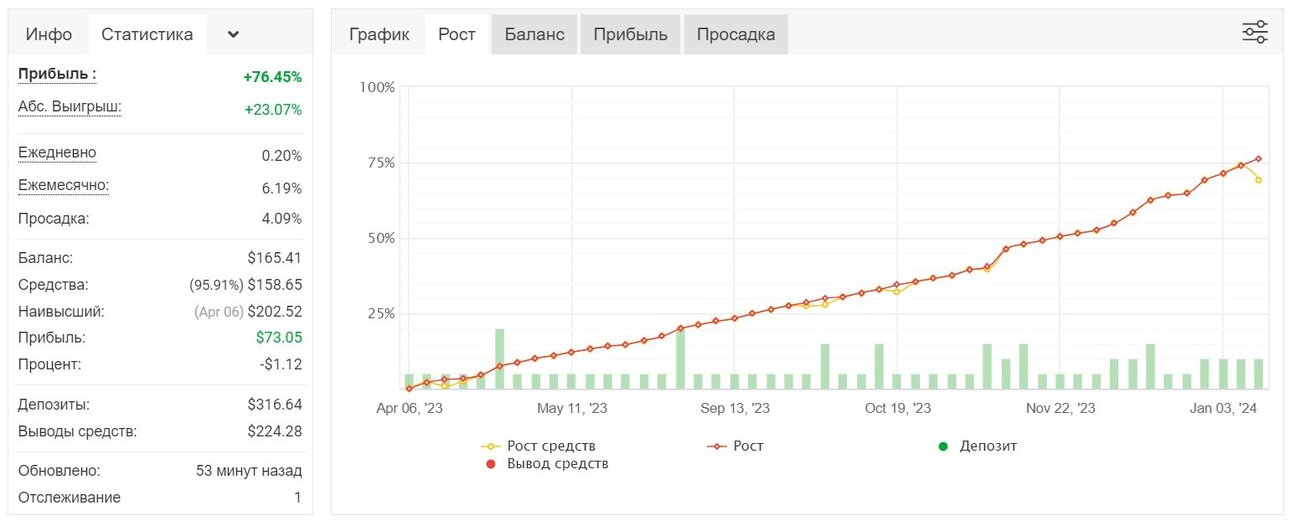Click the Ежедневно underlined label
Screen dimensions: 1290x521
point(57,153)
